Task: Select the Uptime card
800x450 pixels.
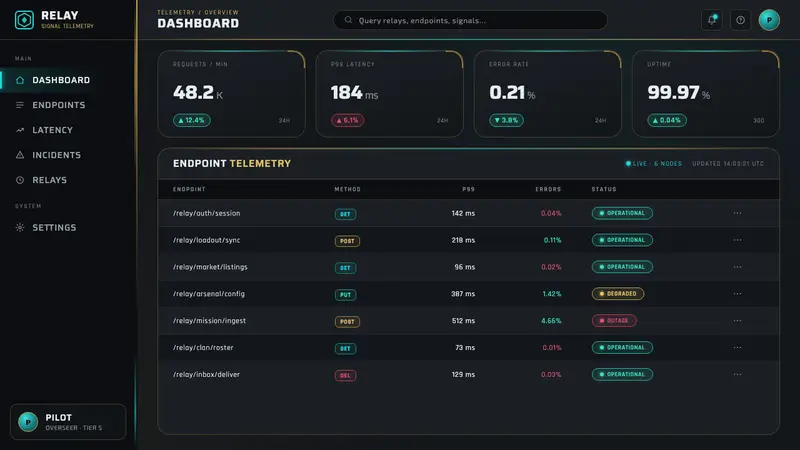Action: pos(706,94)
